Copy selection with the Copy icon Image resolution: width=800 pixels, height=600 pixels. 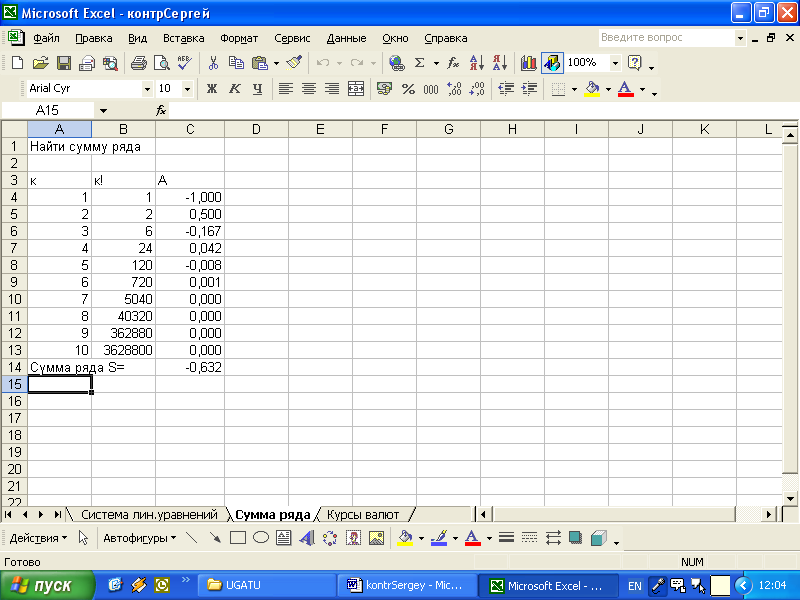[236, 63]
